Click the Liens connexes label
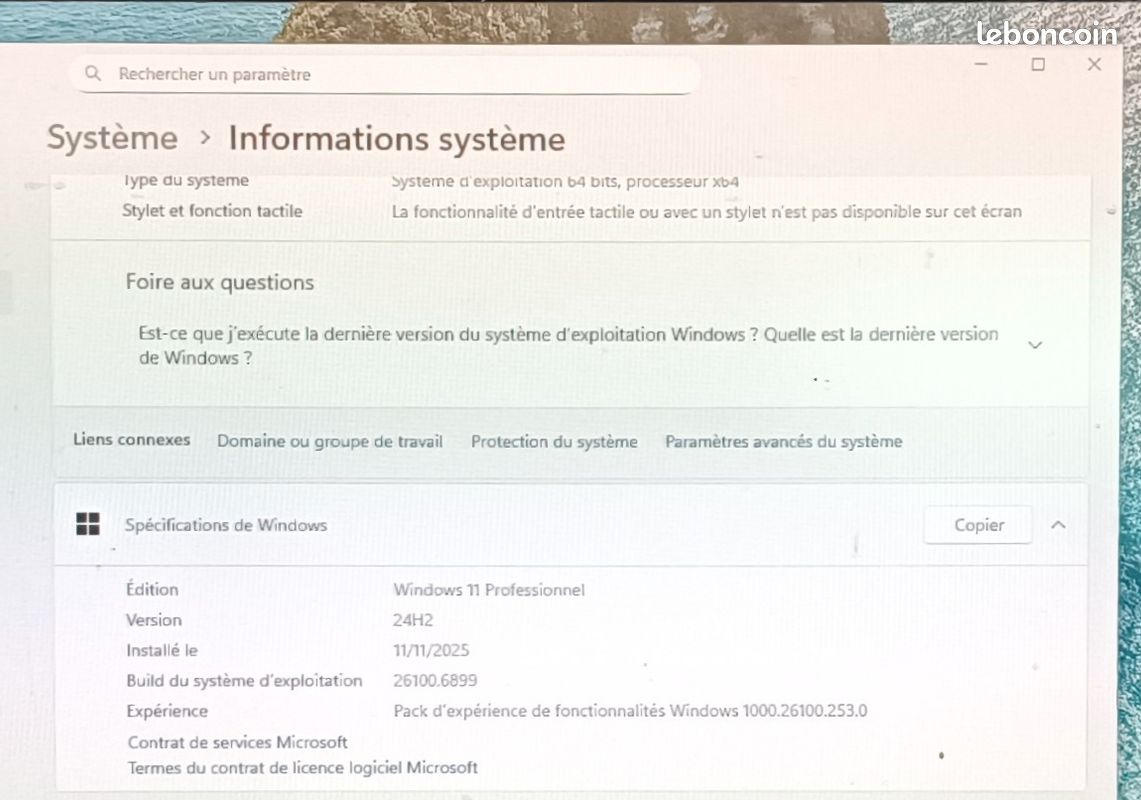 [x=132, y=440]
